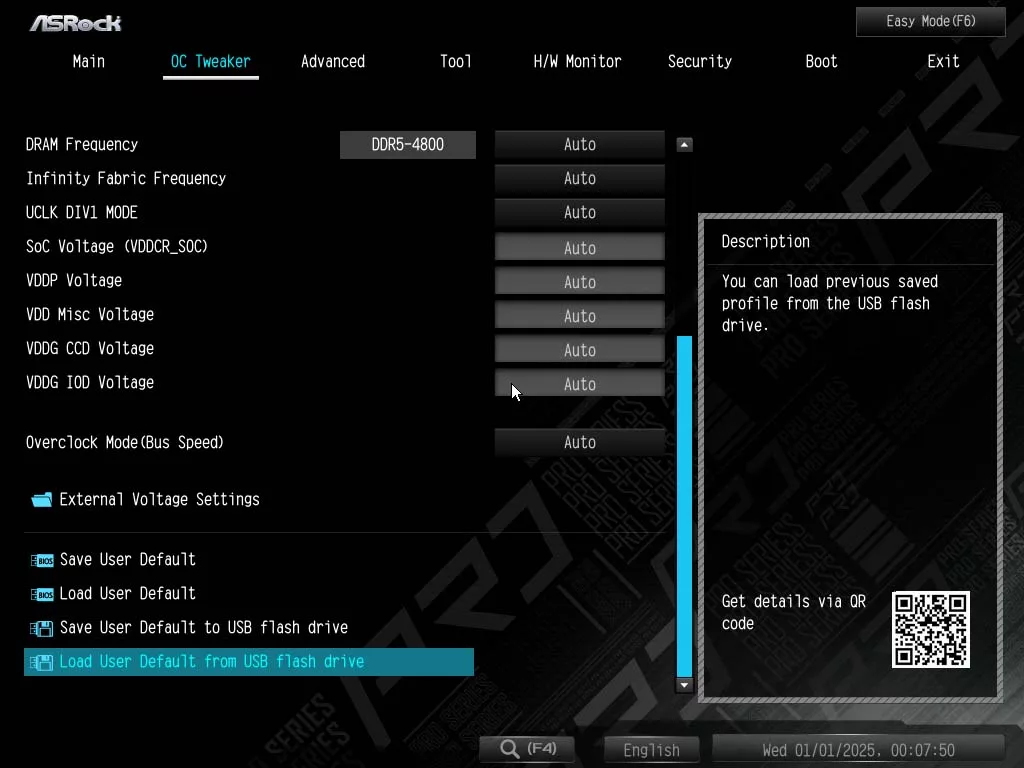Click the ASRock logo
The image size is (1024, 768).
[x=75, y=22]
